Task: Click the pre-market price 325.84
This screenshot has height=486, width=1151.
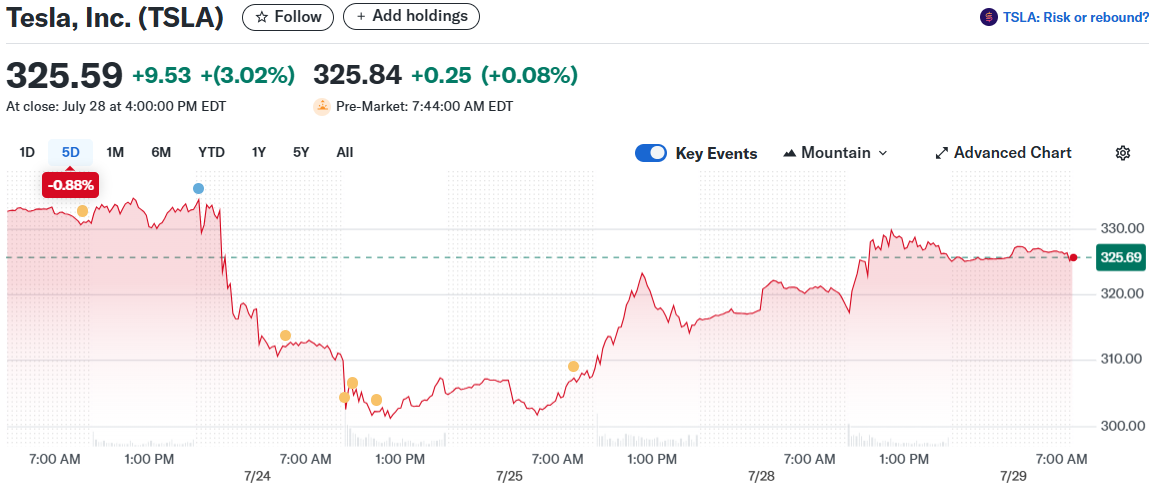Action: (357, 75)
